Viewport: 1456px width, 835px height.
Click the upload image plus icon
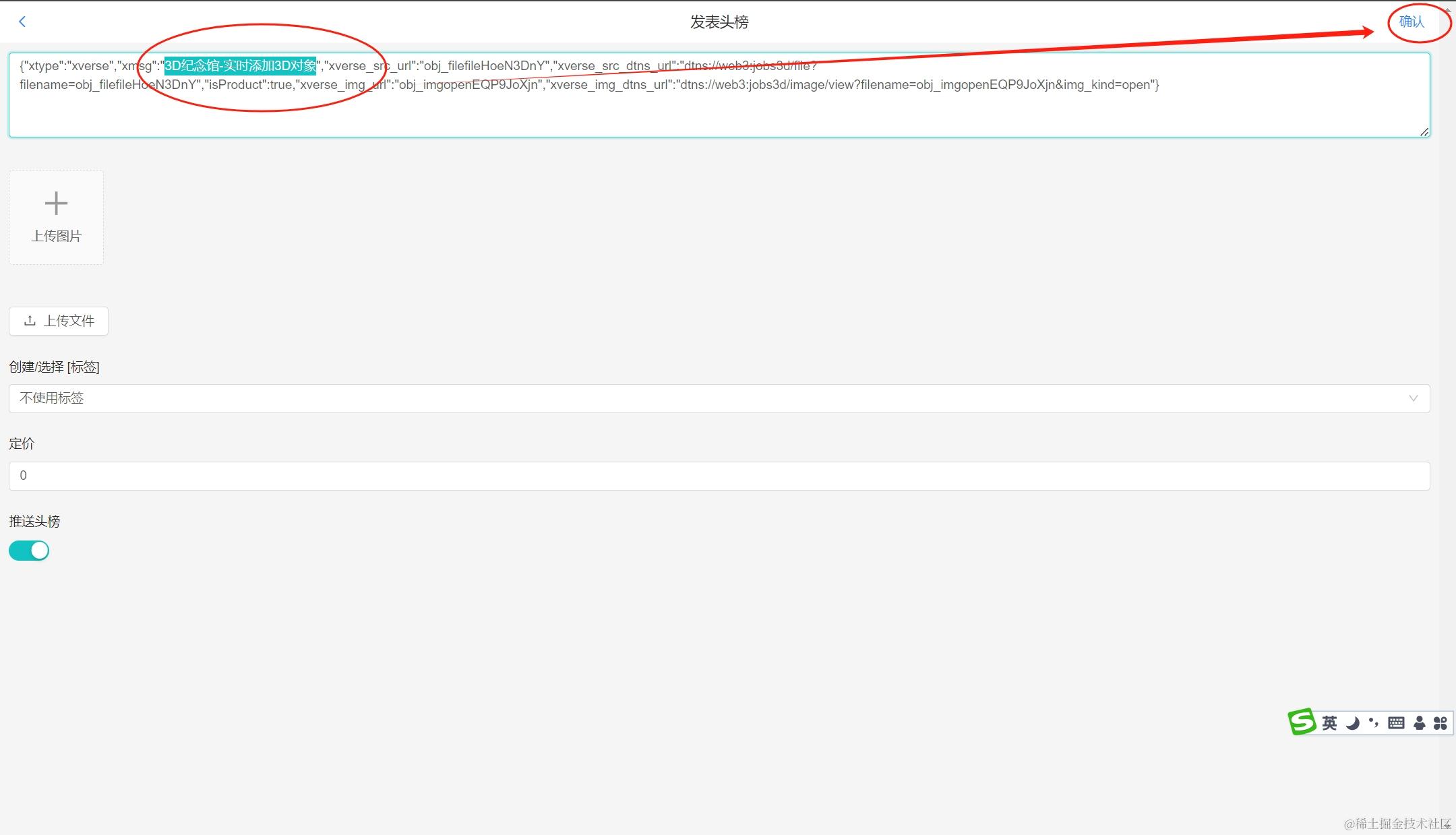(x=56, y=203)
